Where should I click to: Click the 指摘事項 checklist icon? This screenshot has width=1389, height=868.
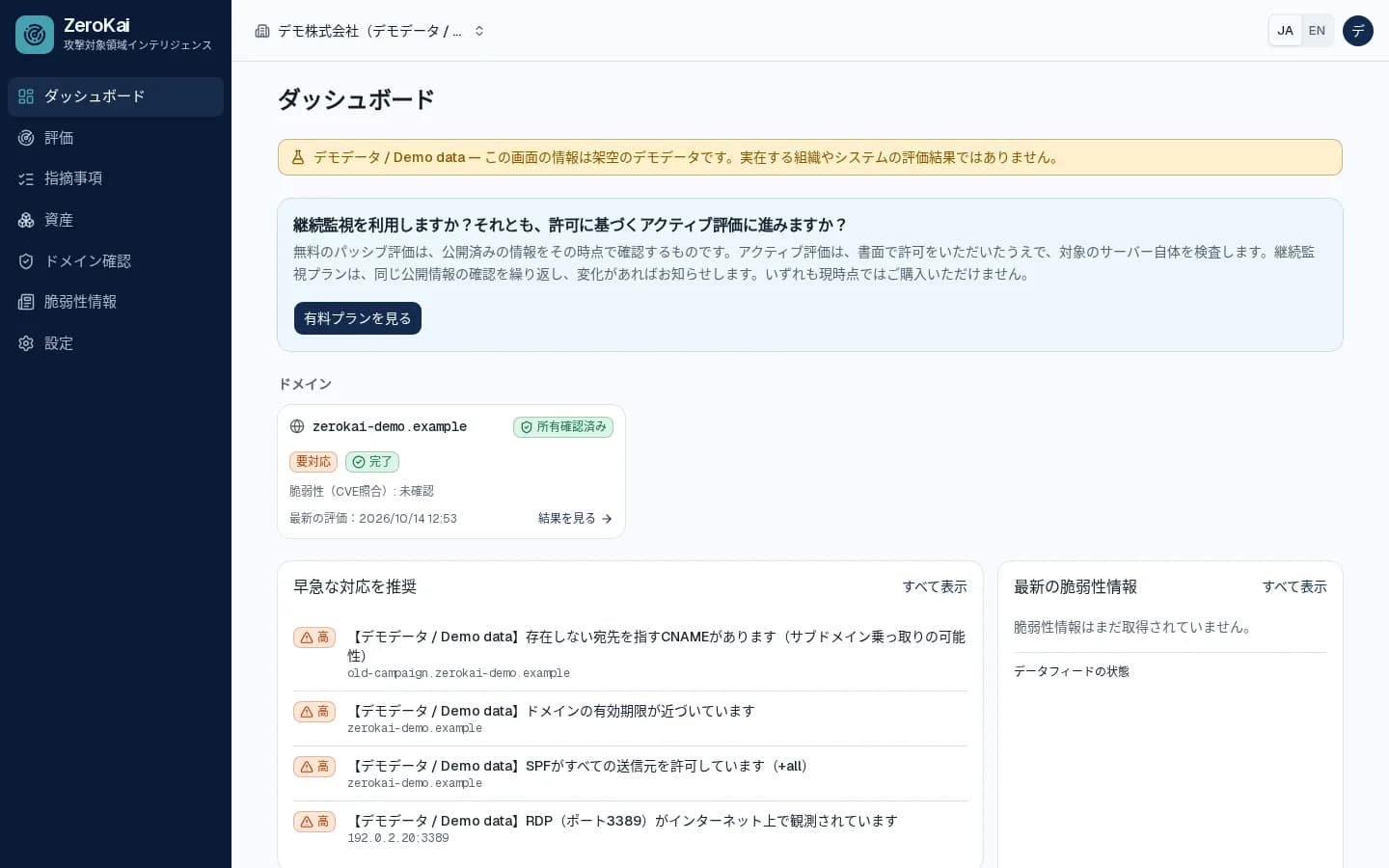[x=26, y=178]
